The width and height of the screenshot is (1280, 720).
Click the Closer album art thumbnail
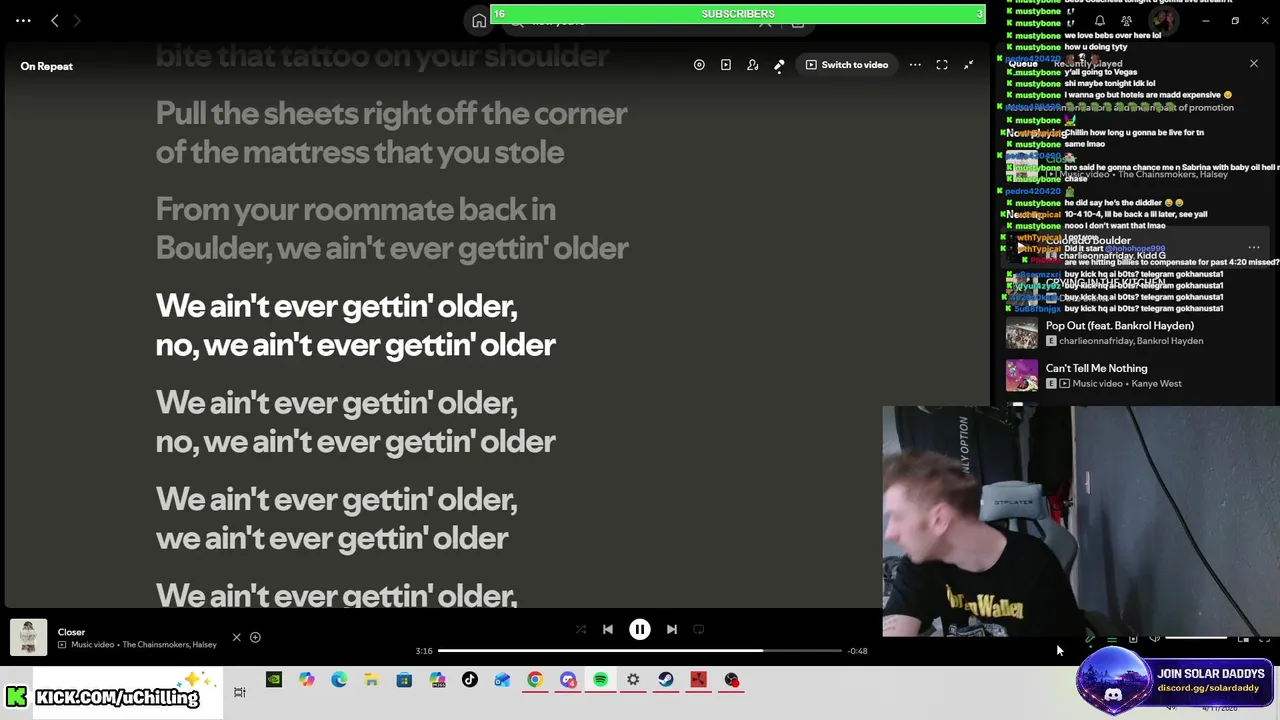(x=28, y=637)
